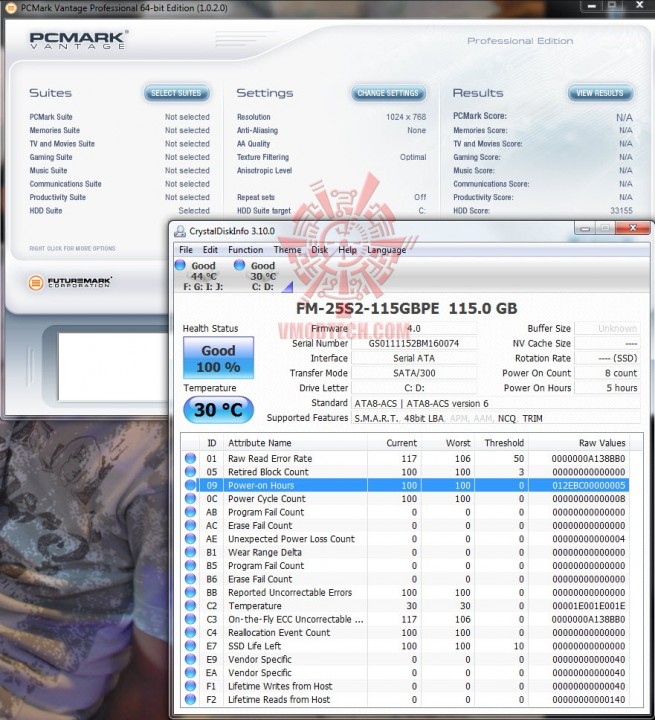Click the Select Suites button in PCMark Vantage
This screenshot has width=655, height=720.
[x=176, y=93]
